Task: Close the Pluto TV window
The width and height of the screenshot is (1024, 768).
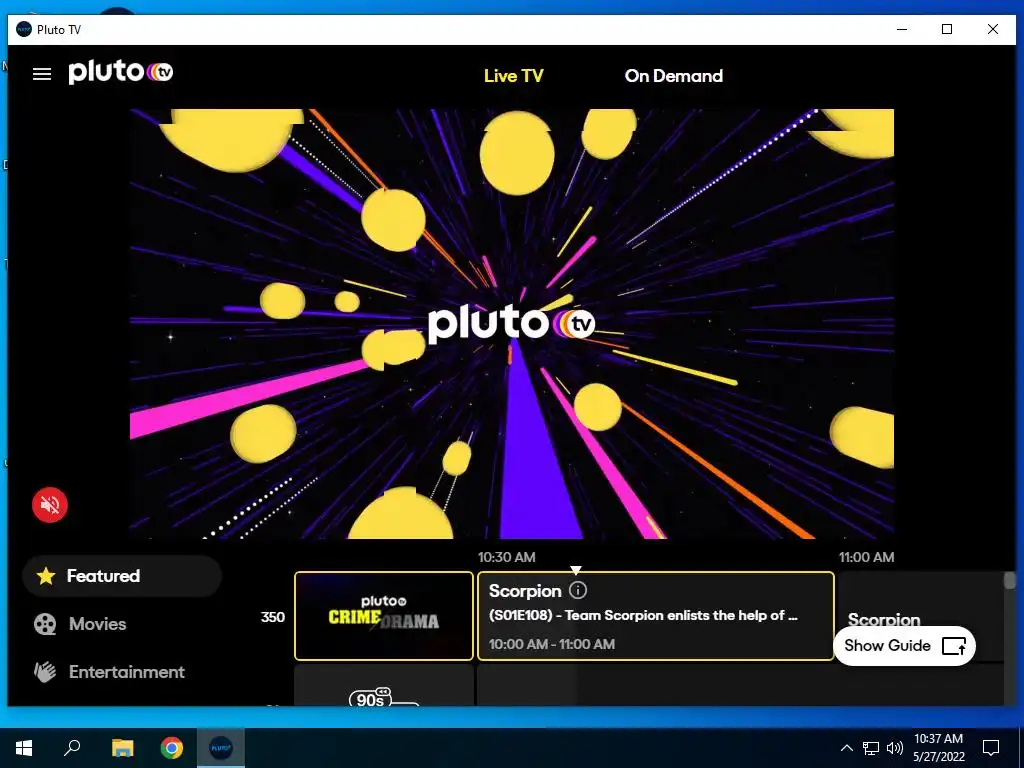Action: click(993, 29)
